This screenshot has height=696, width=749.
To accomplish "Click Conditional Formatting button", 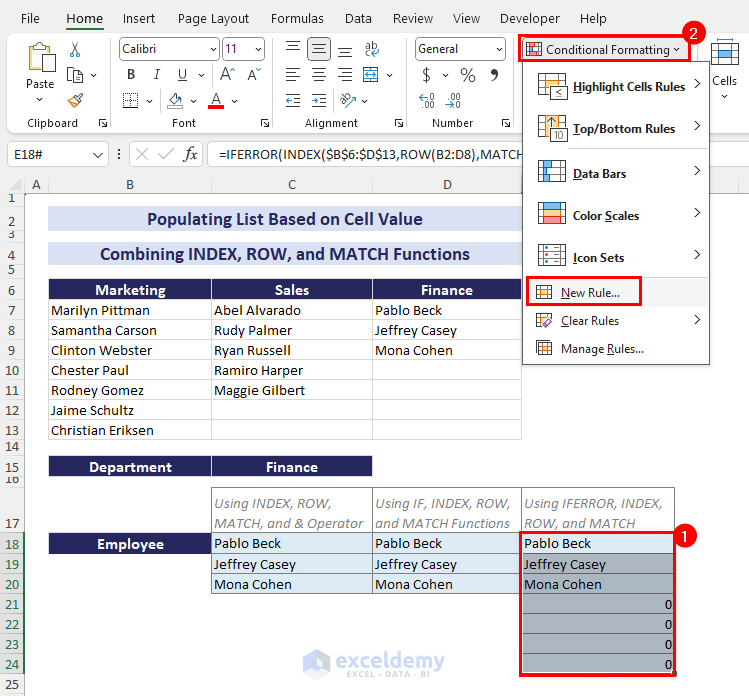I will (604, 49).
